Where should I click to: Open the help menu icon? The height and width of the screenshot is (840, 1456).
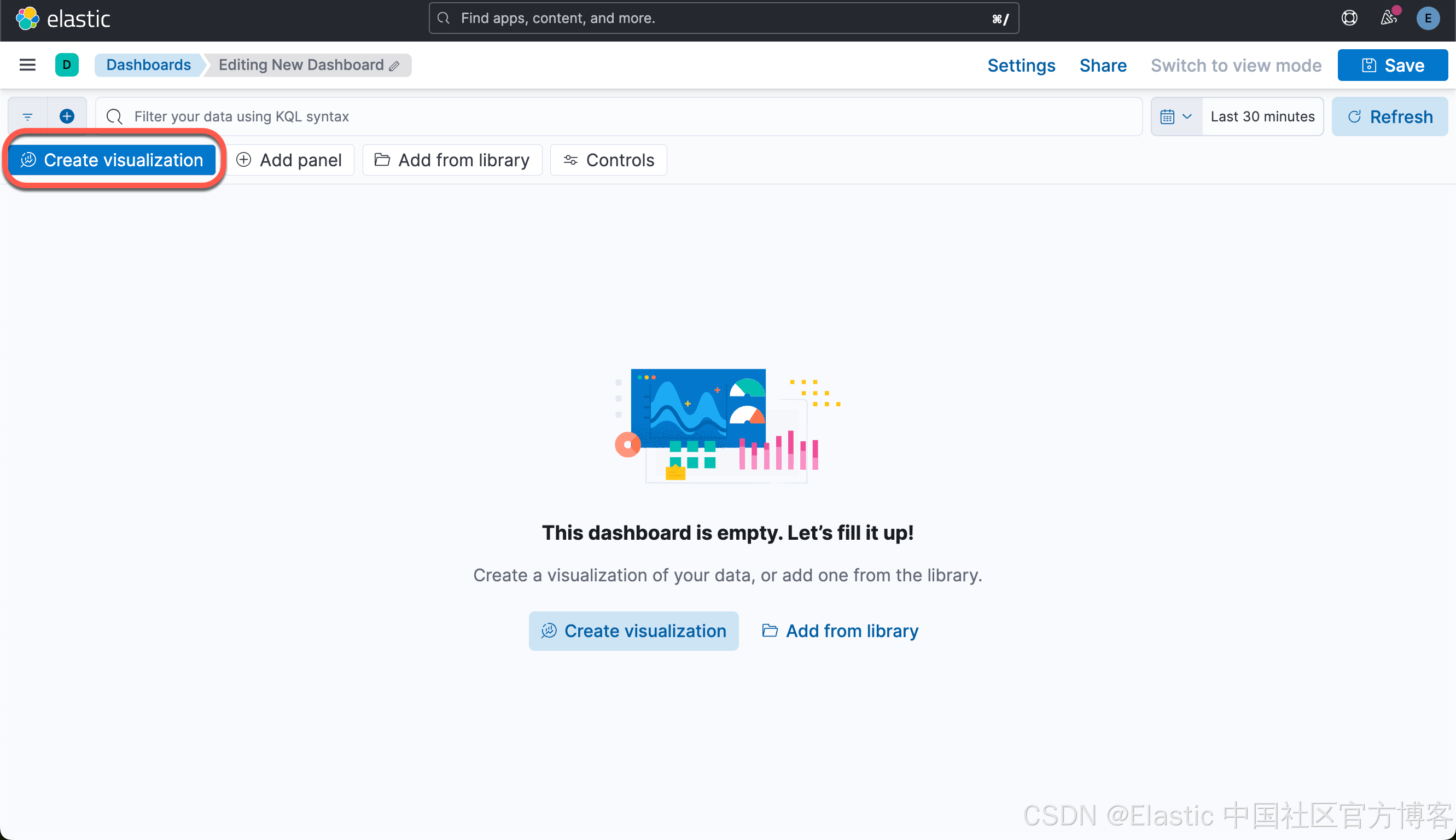(x=1349, y=18)
